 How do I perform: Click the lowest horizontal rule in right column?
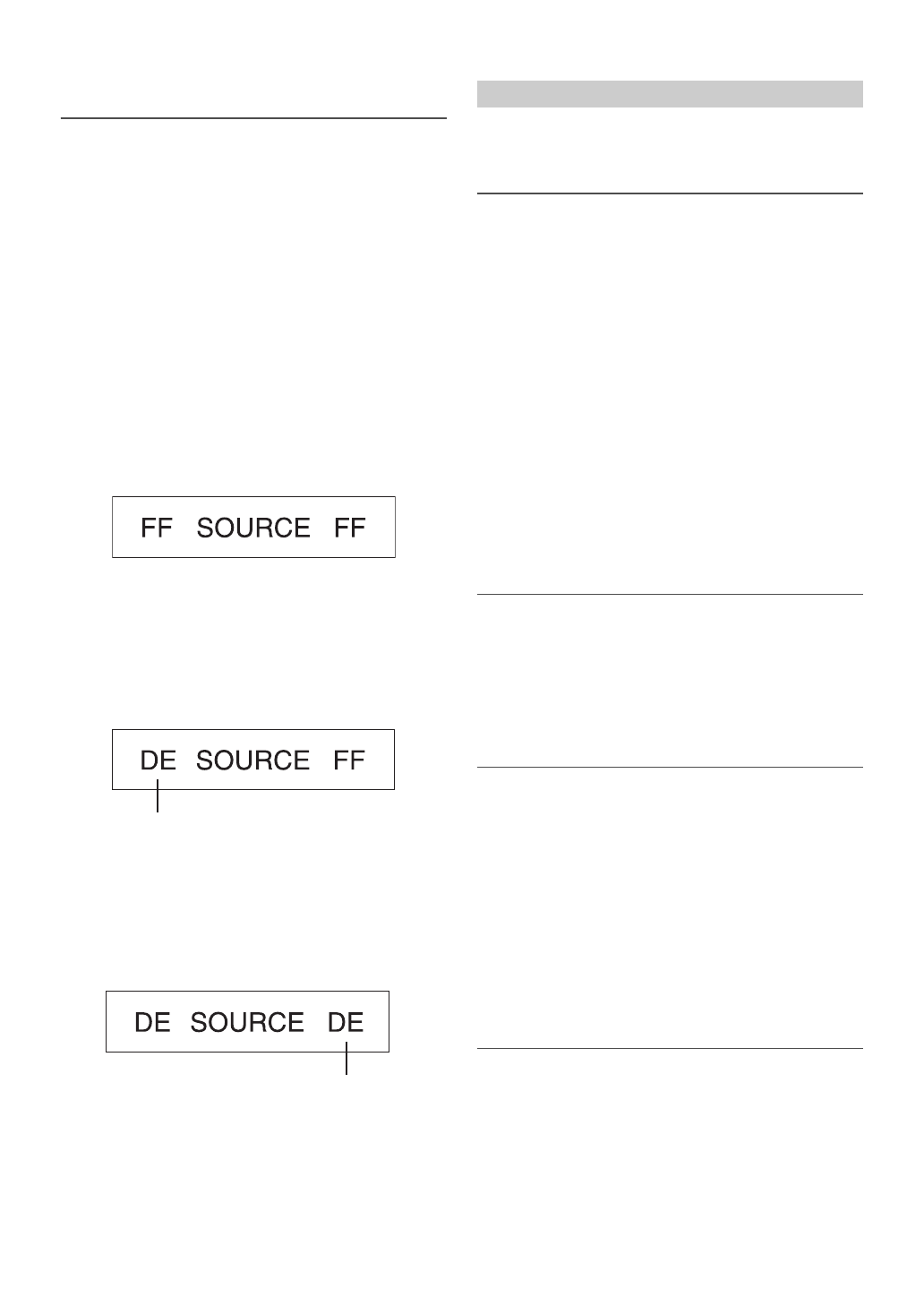(x=670, y=1048)
